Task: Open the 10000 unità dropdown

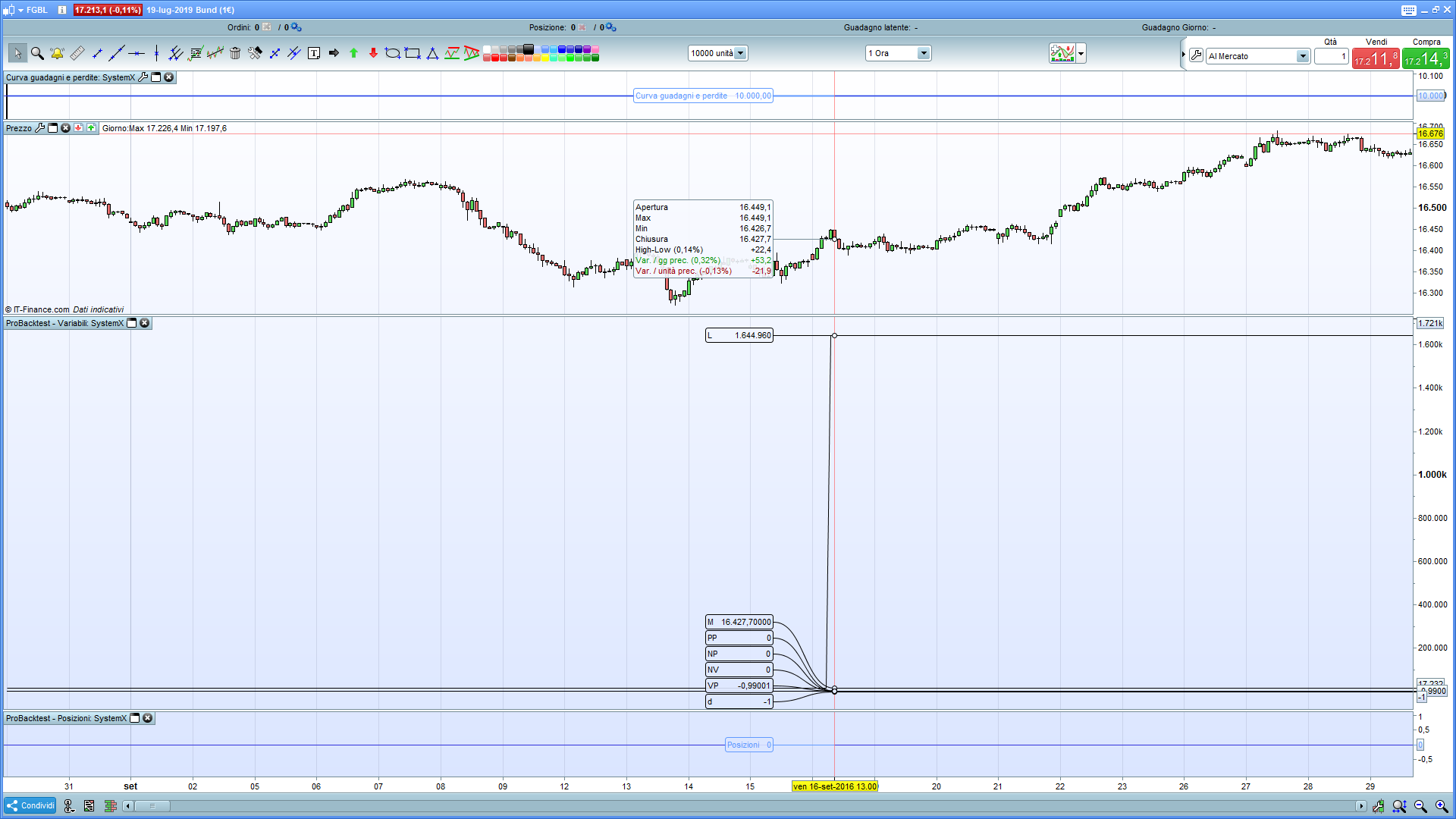Action: tap(740, 53)
